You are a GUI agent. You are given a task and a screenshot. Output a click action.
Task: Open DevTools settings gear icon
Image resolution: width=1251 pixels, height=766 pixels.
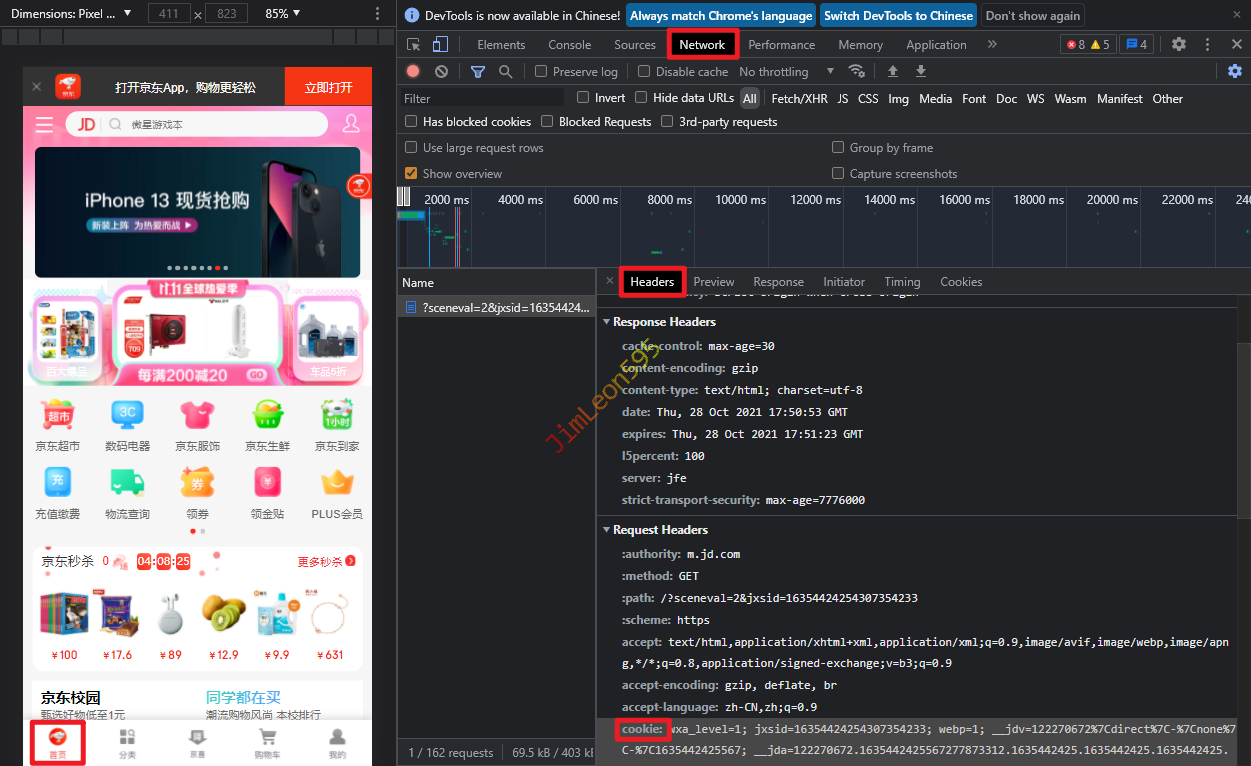tap(1179, 45)
